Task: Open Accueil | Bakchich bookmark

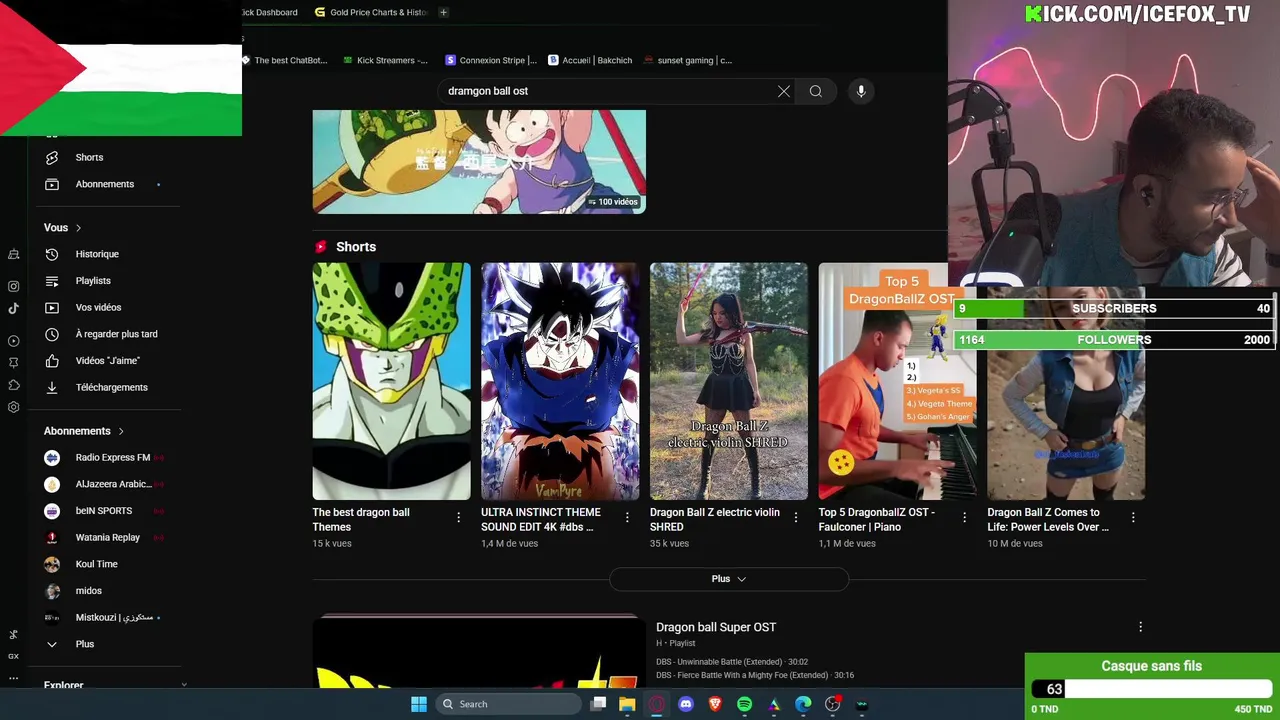Action: [590, 60]
